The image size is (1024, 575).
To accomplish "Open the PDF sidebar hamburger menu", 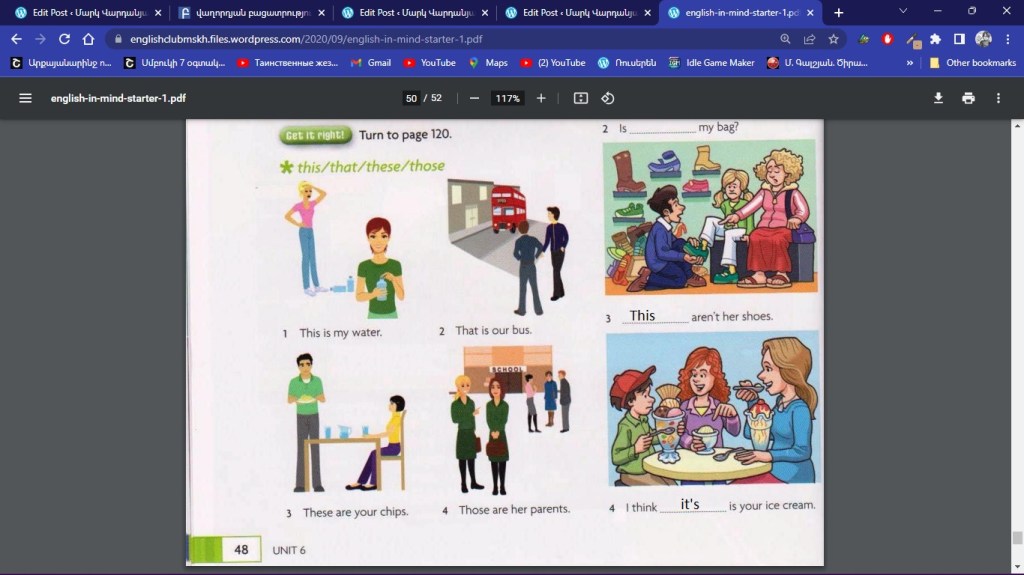I will 25,98.
